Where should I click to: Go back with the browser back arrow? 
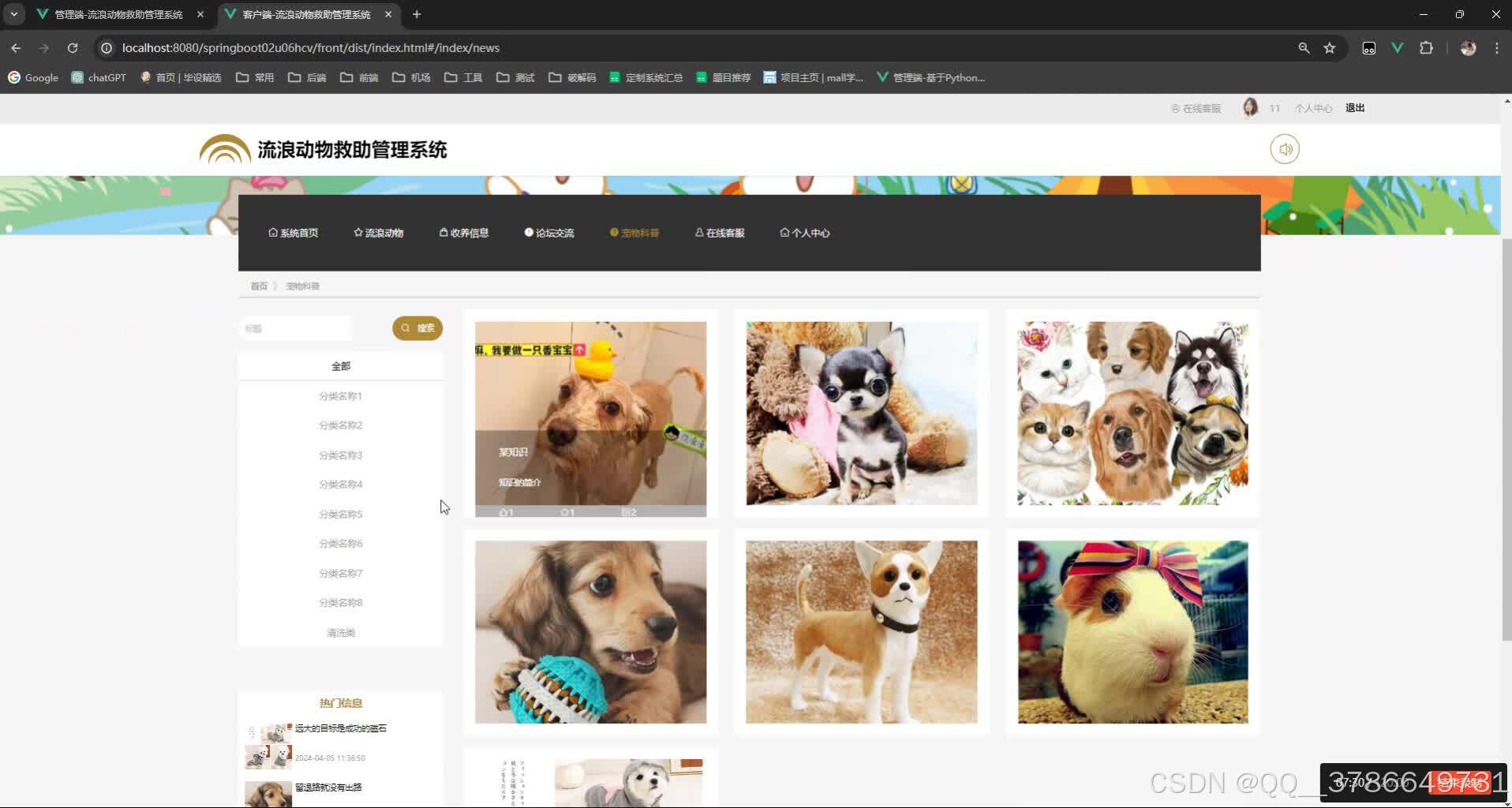tap(16, 48)
